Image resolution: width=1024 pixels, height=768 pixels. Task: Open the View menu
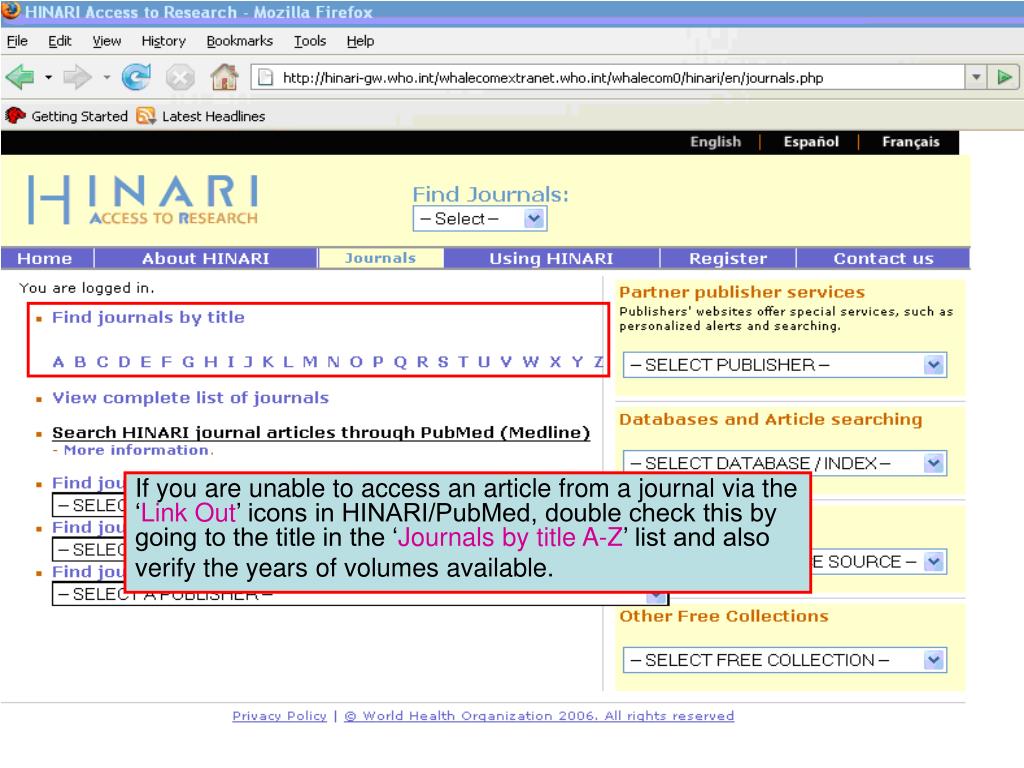(106, 41)
